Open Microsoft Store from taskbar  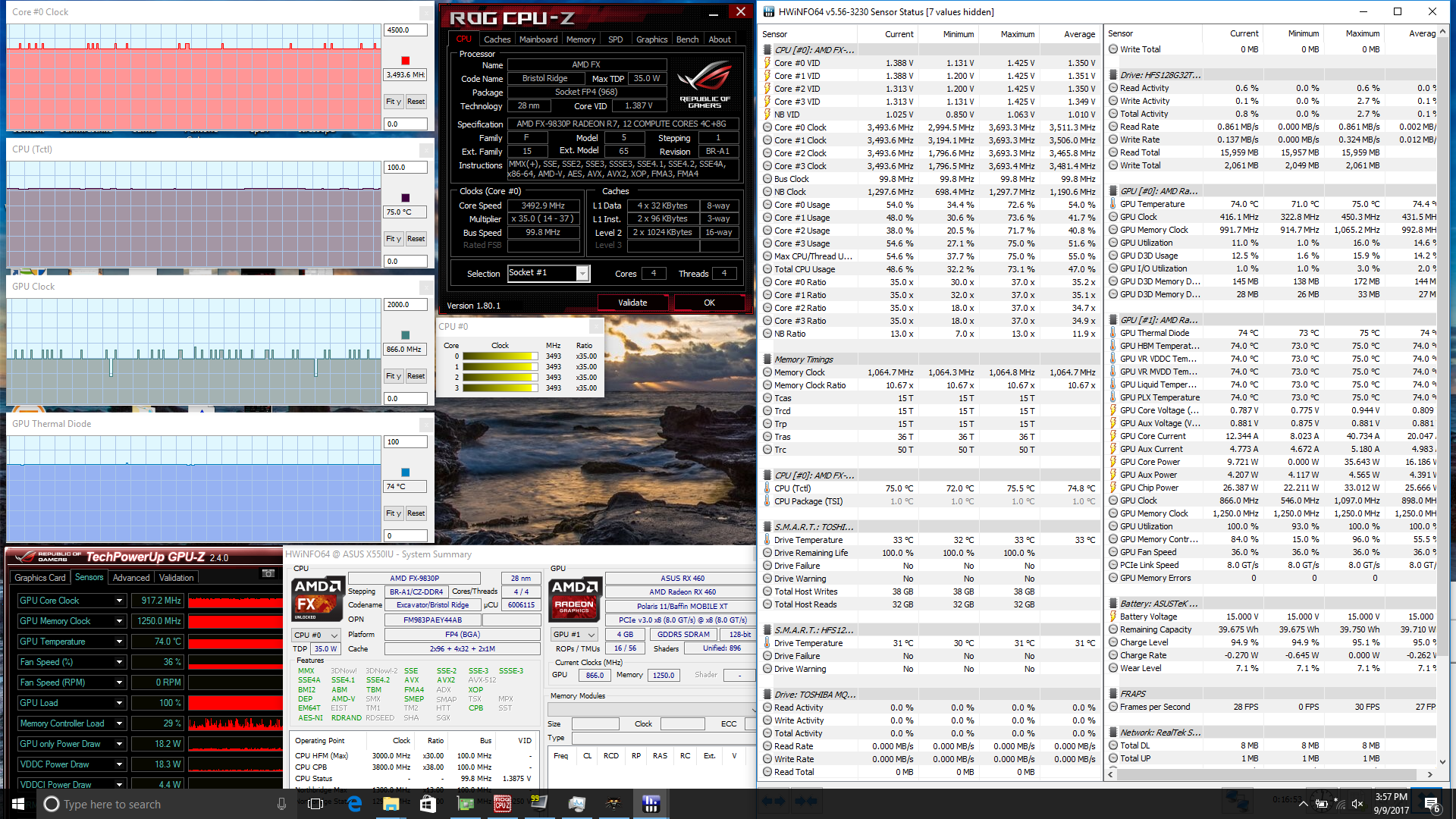[428, 804]
